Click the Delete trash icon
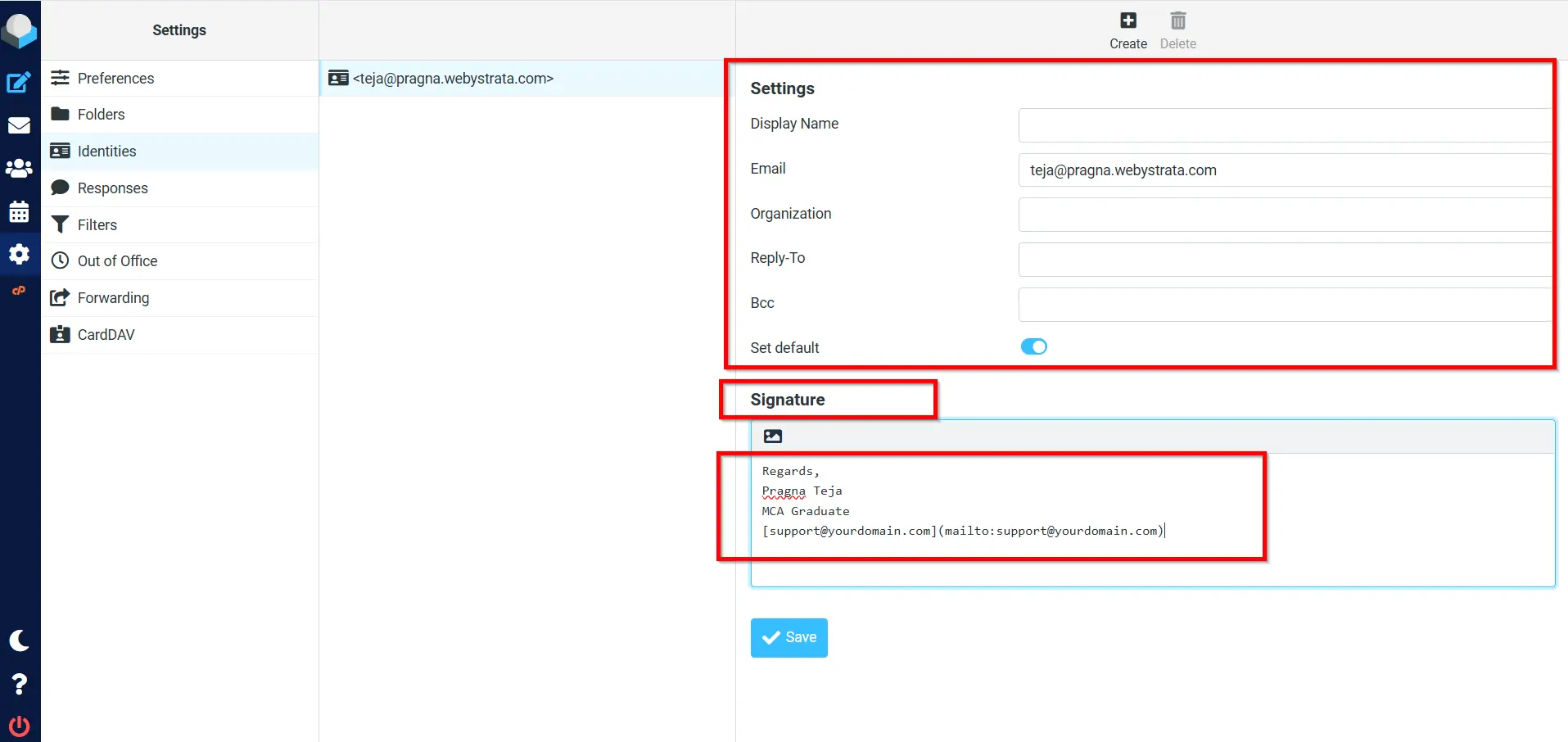 pyautogui.click(x=1177, y=20)
